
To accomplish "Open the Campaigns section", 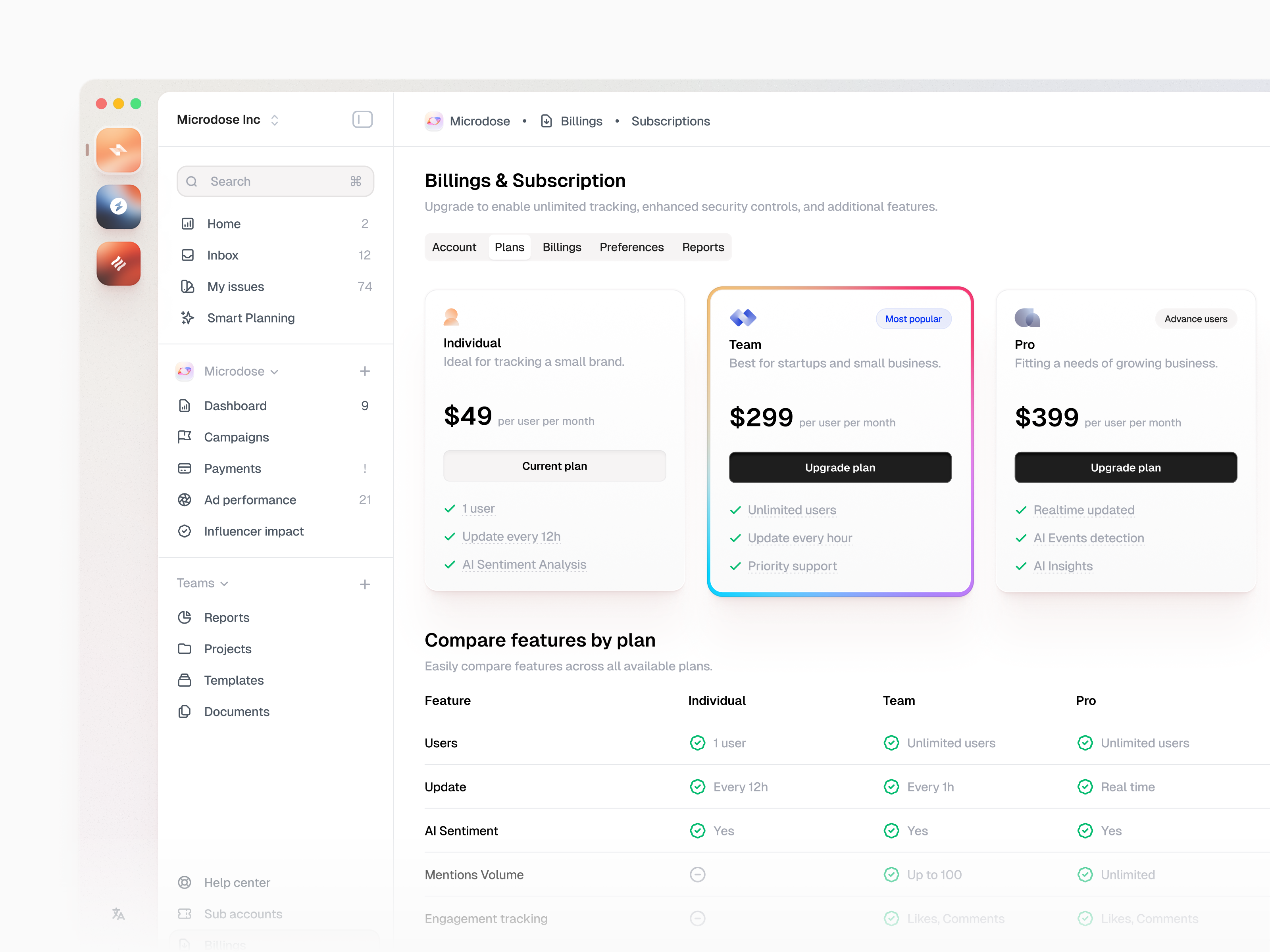I will click(x=237, y=437).
